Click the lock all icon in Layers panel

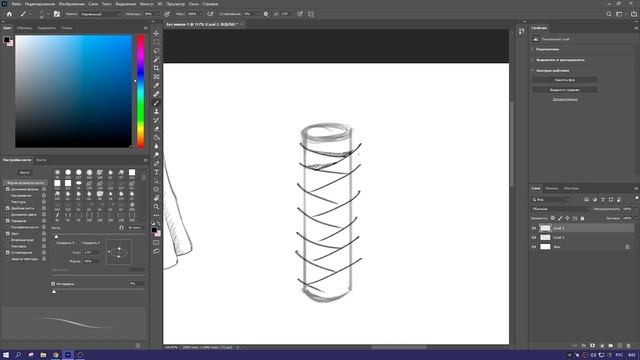(582, 218)
